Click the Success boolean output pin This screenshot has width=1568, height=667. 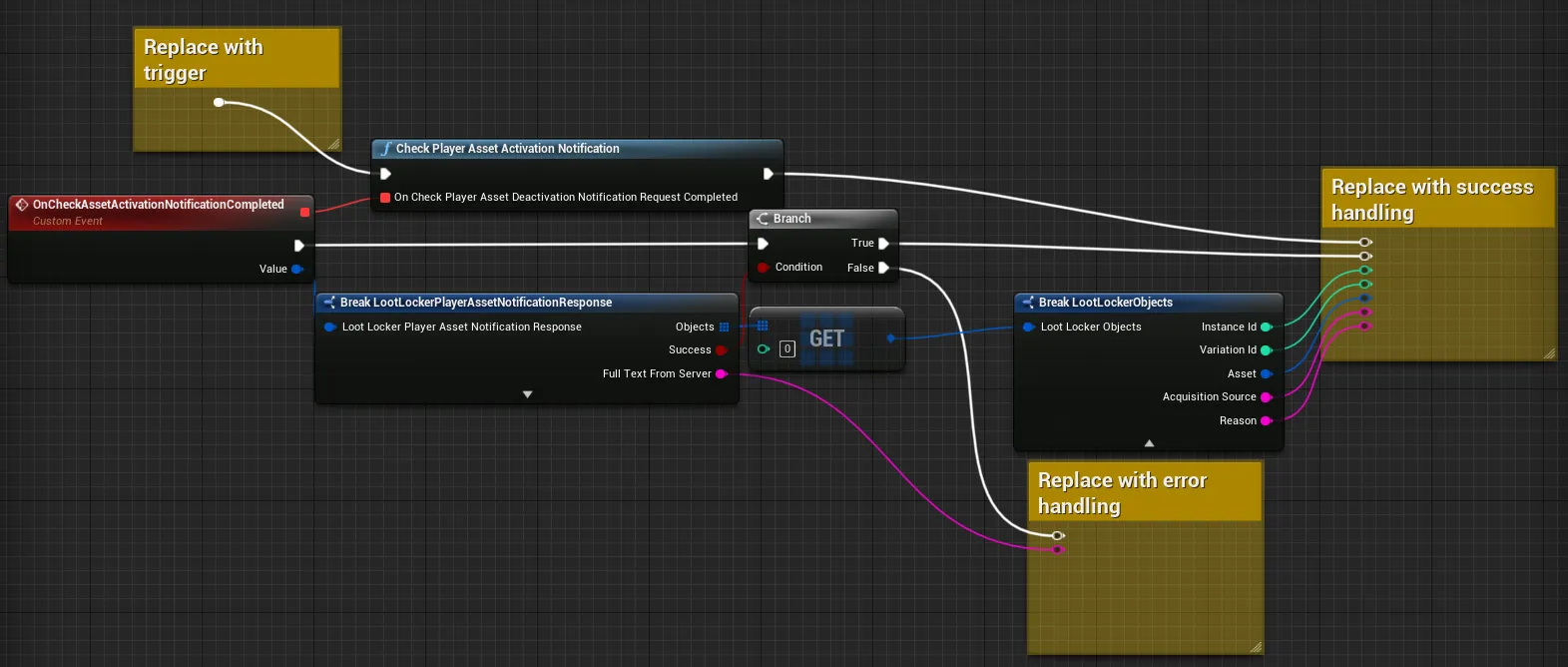coord(722,350)
